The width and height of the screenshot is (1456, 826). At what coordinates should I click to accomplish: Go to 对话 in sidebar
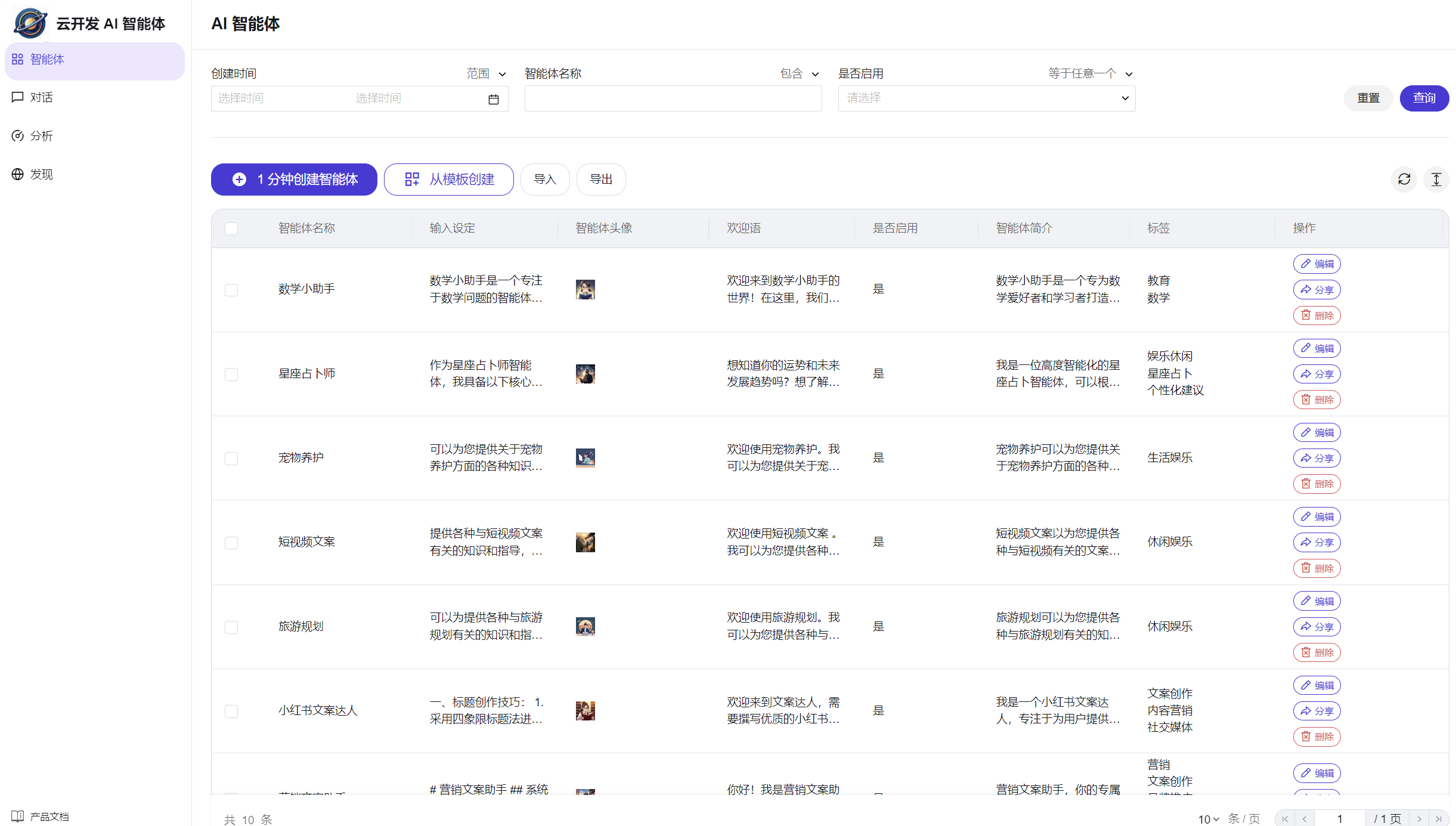pyautogui.click(x=41, y=97)
